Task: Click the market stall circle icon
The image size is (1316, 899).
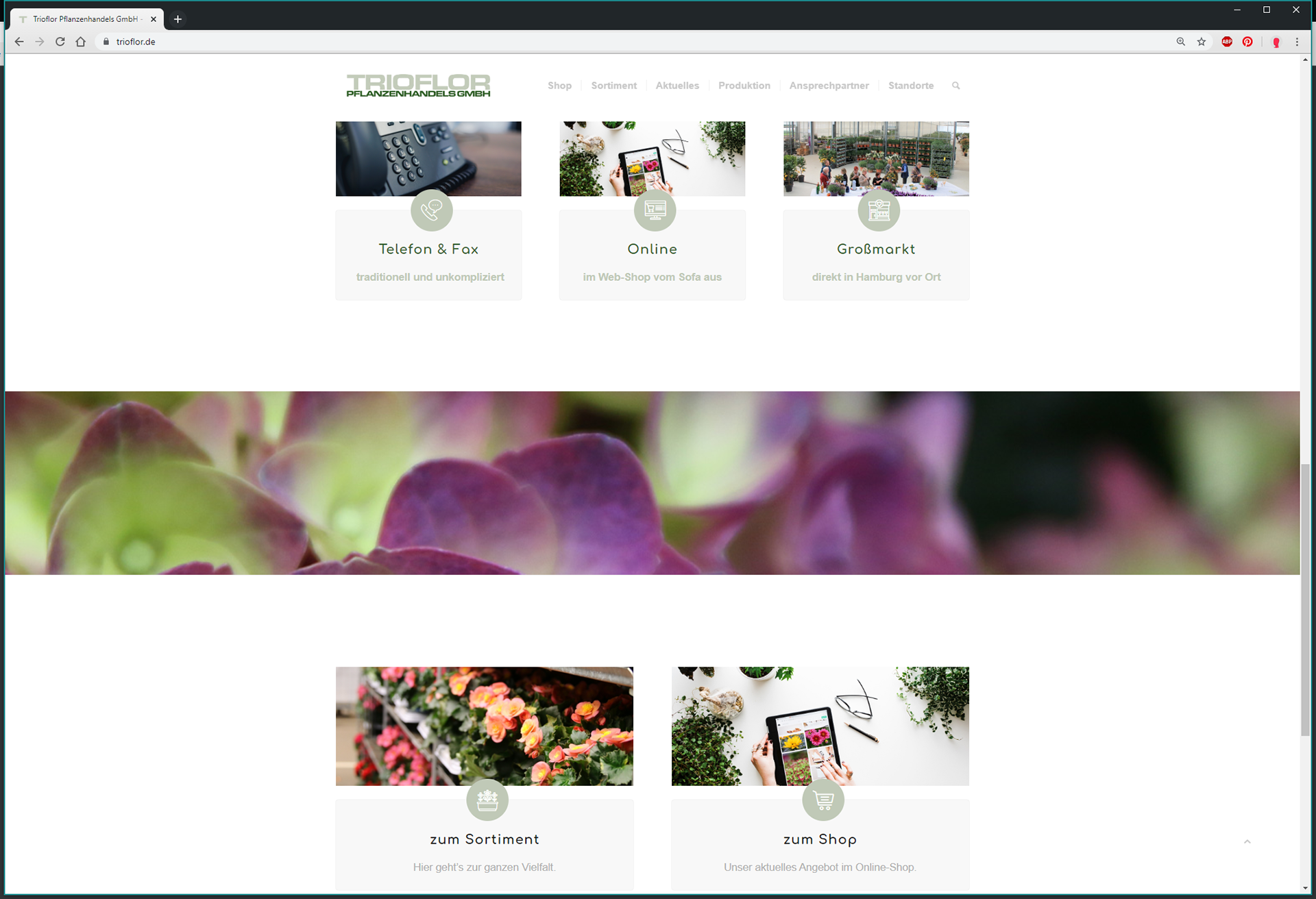Action: point(879,210)
